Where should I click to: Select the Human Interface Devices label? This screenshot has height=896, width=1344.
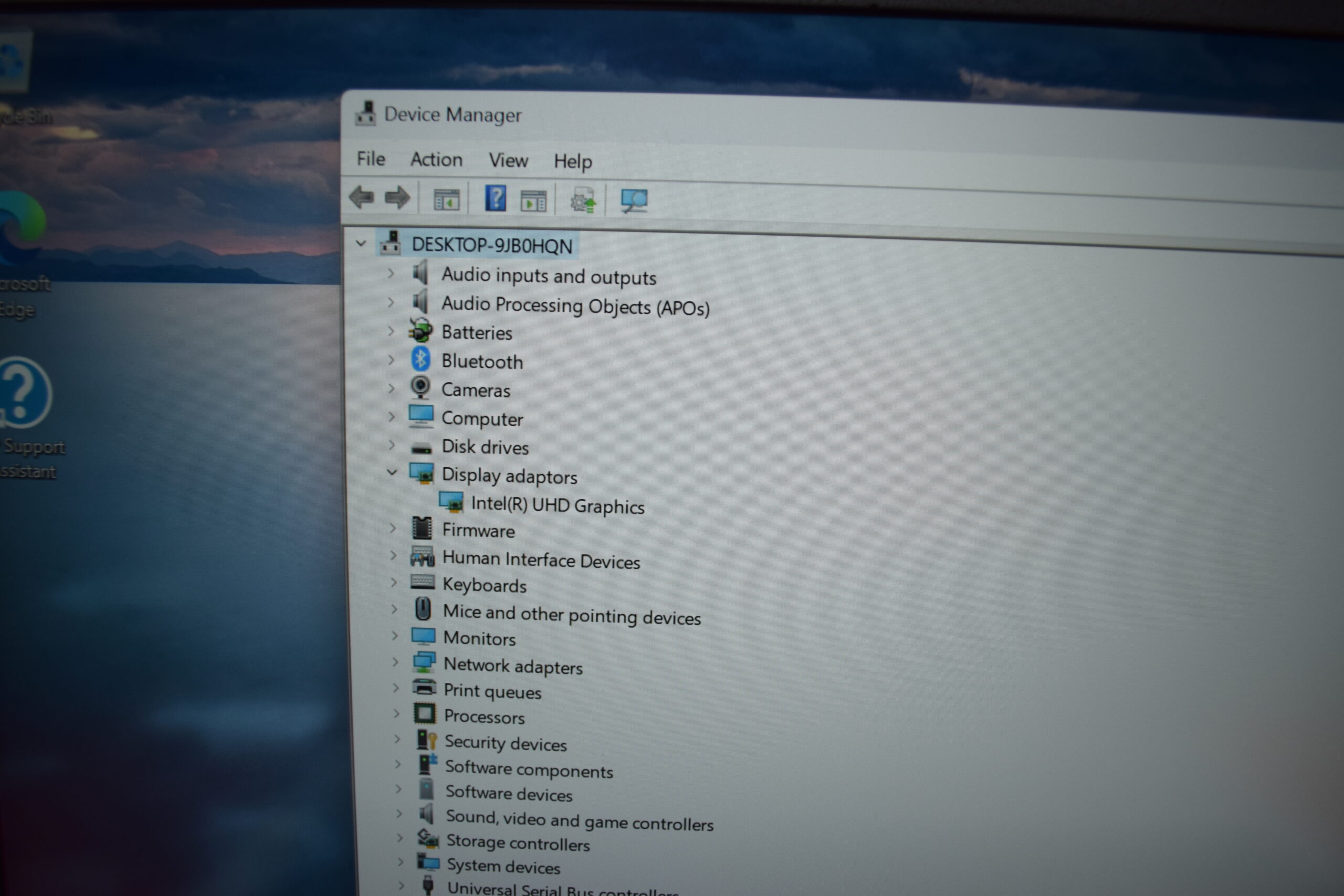pos(541,560)
